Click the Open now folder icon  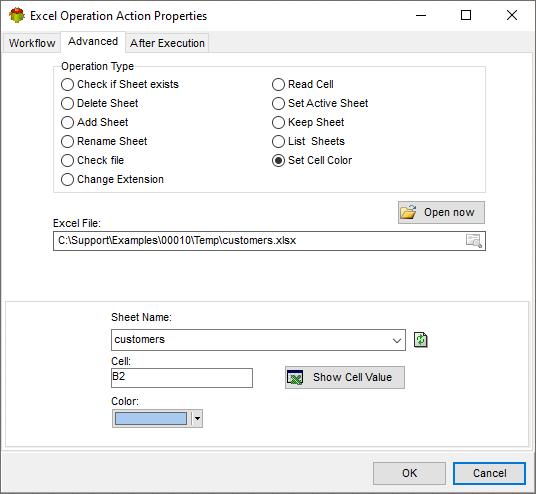pyautogui.click(x=408, y=212)
